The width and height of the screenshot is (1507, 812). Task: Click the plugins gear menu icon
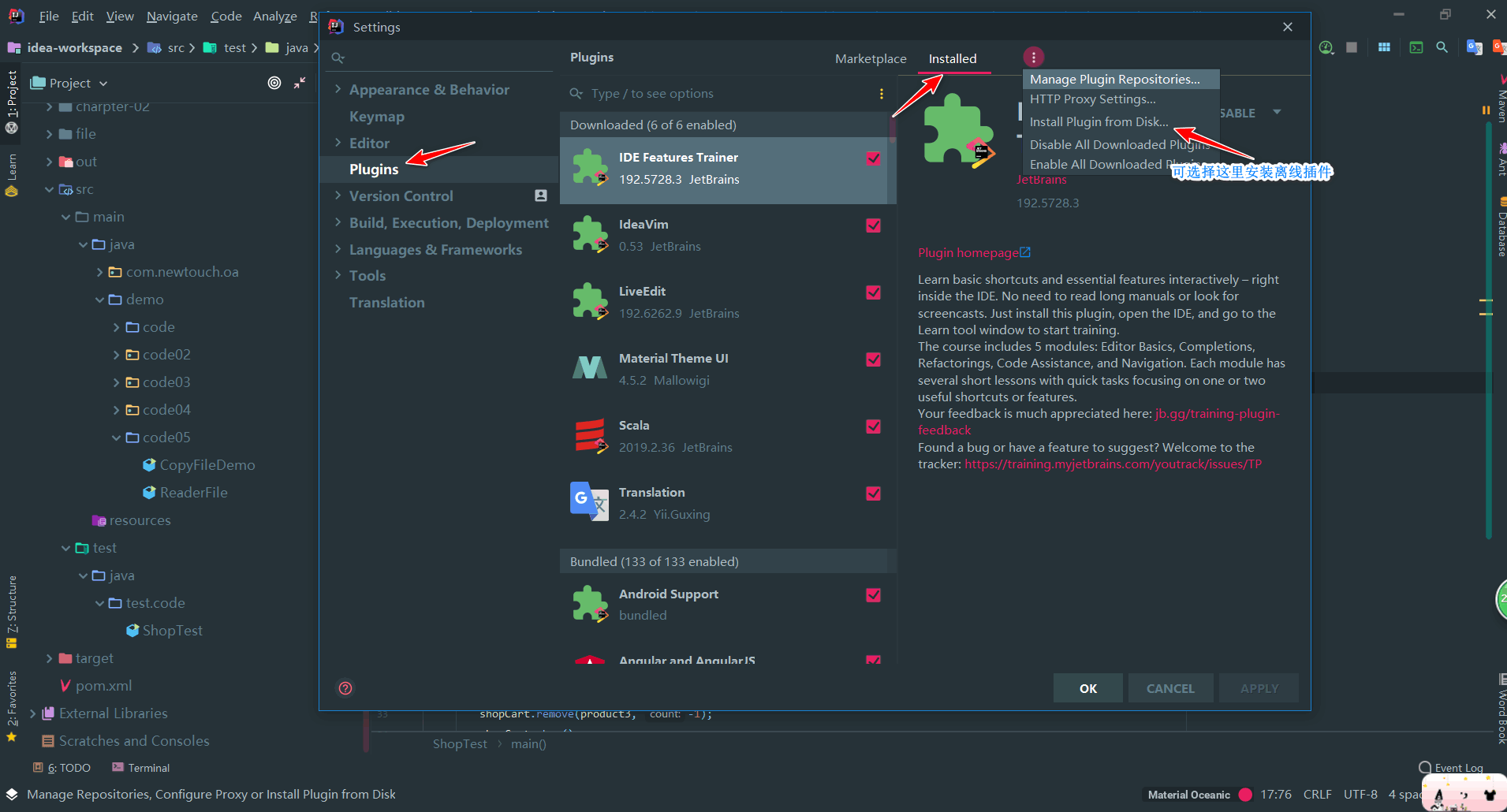[x=1033, y=57]
